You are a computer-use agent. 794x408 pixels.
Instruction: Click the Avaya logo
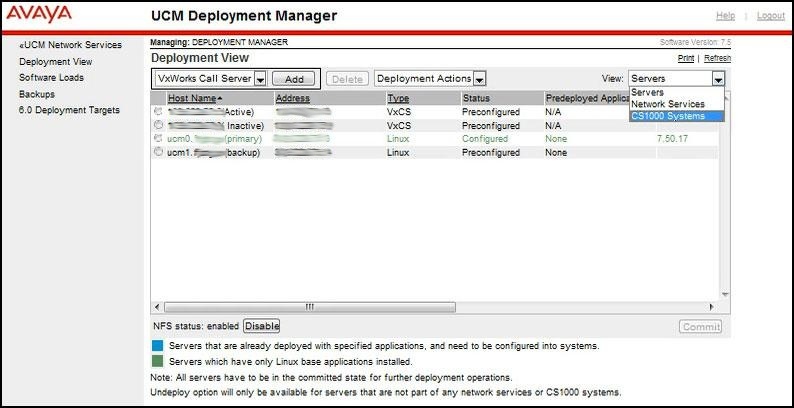38,14
